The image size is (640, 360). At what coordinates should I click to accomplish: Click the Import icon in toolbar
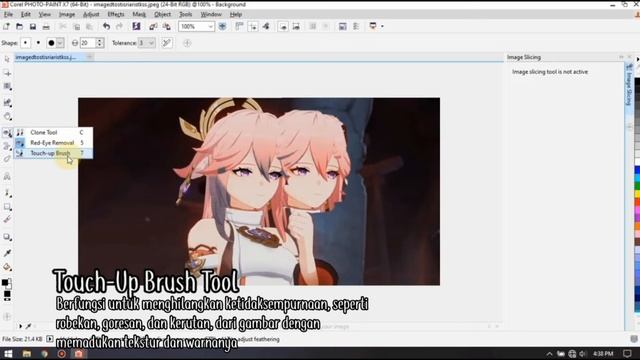[x=153, y=27]
